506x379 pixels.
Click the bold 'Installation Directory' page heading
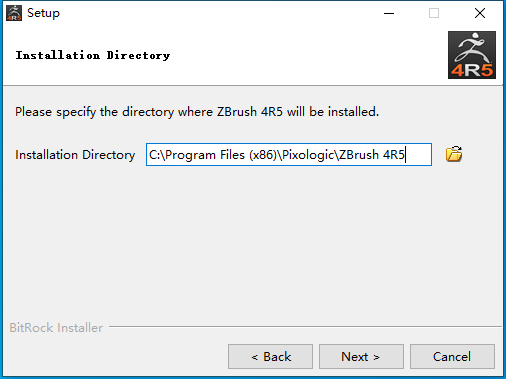click(x=93, y=55)
